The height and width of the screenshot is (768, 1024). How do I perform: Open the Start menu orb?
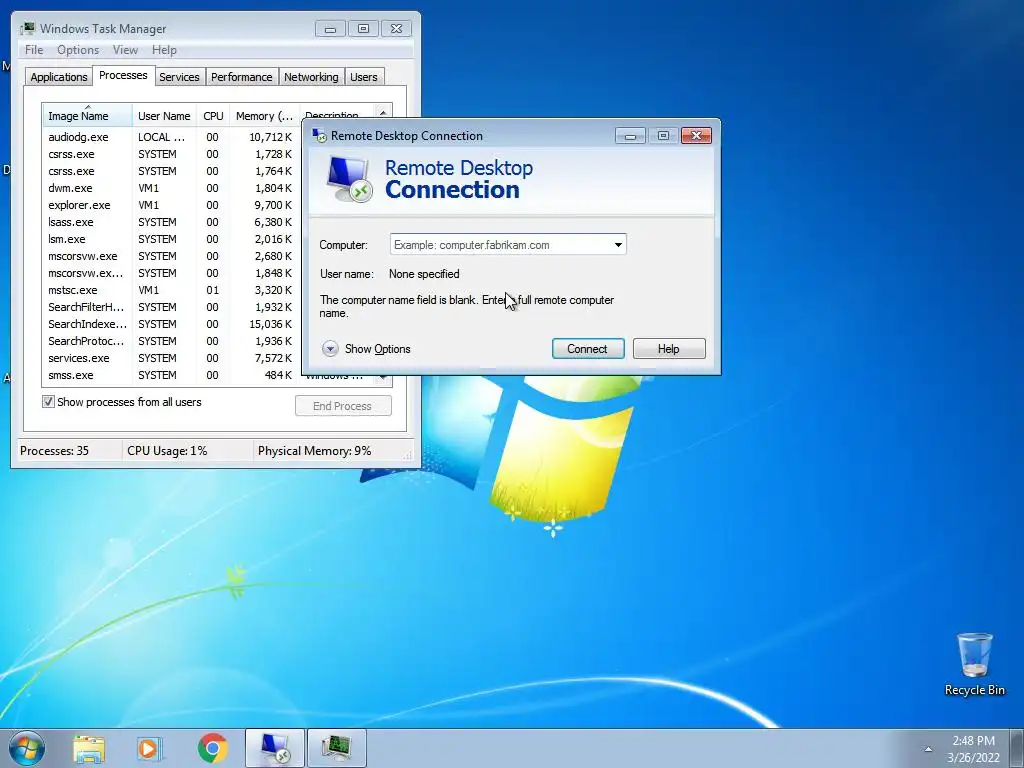click(26, 748)
